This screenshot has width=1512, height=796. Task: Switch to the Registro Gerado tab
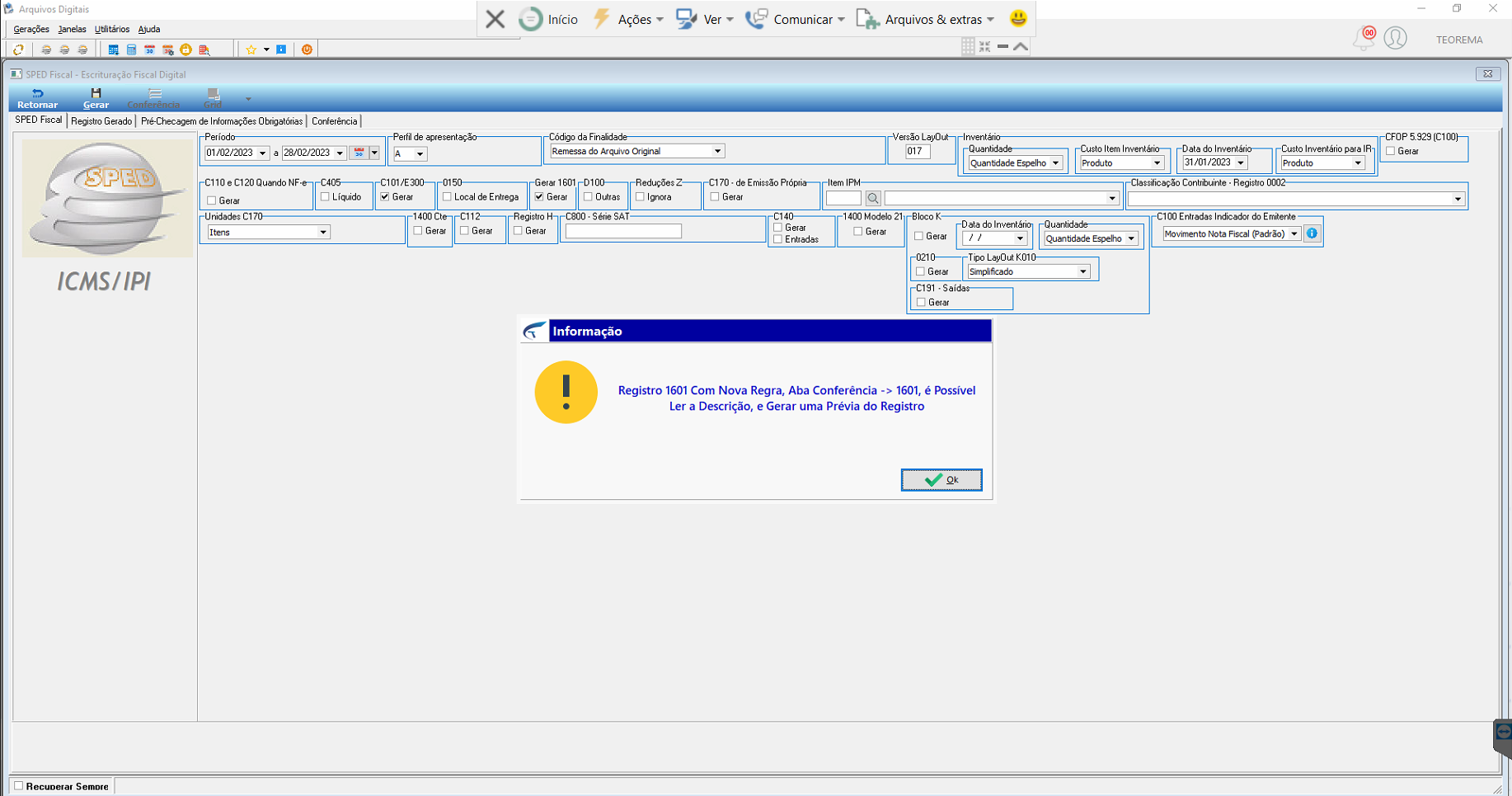(101, 121)
